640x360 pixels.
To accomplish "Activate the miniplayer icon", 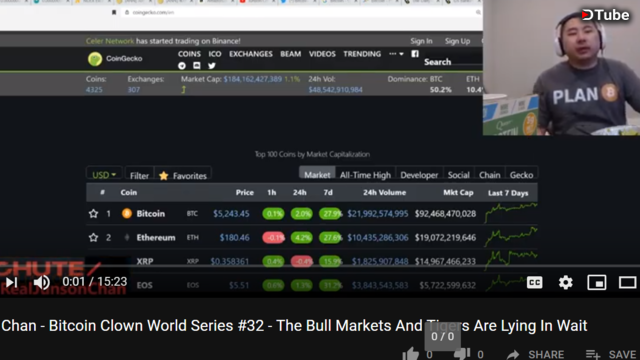I will coord(597,282).
